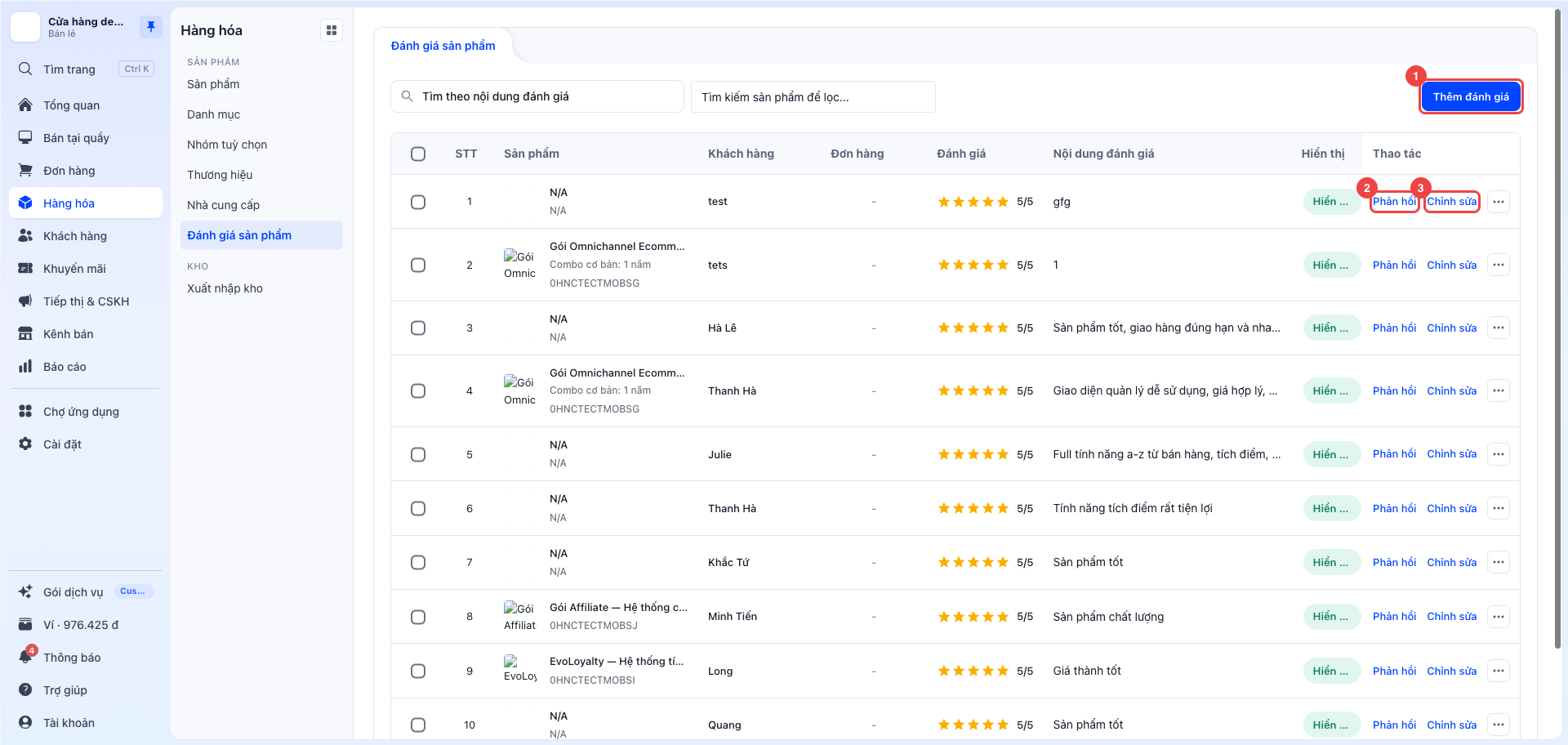Open product filter dropdown 'Tìm kiếm sản phẩm để lọc'
The height and width of the screenshot is (745, 1568).
click(813, 97)
